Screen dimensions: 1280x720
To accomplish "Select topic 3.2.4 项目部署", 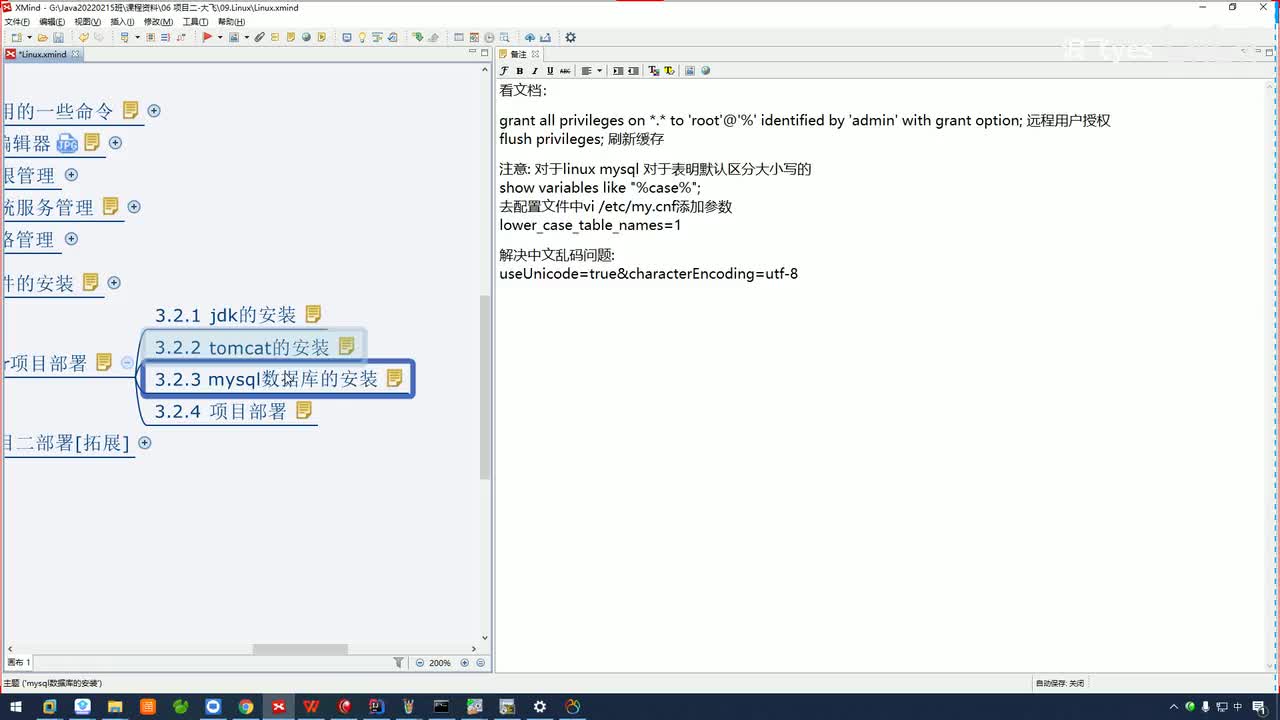I will point(220,411).
